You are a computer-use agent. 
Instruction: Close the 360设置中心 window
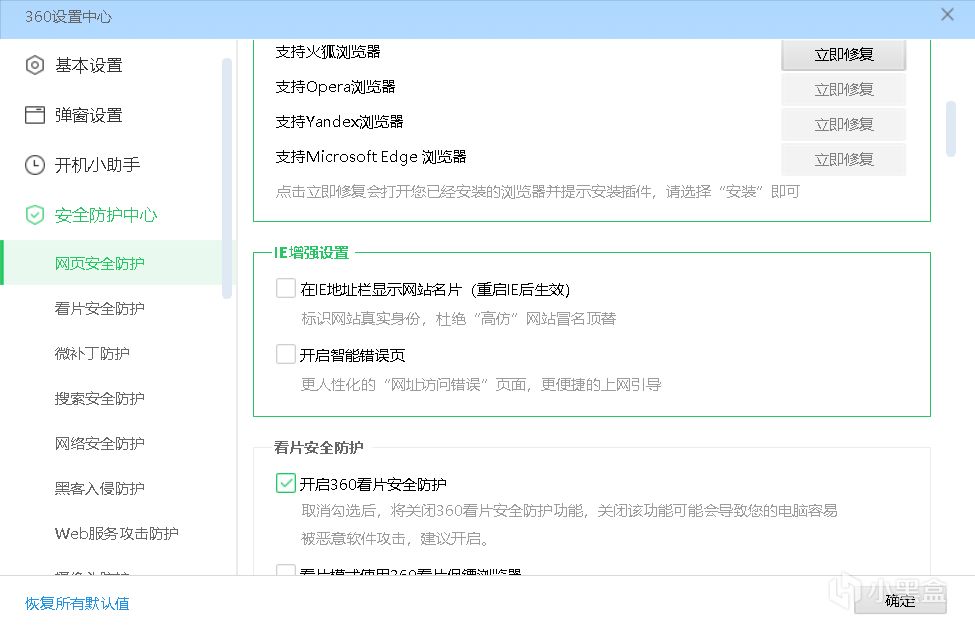pos(947,14)
